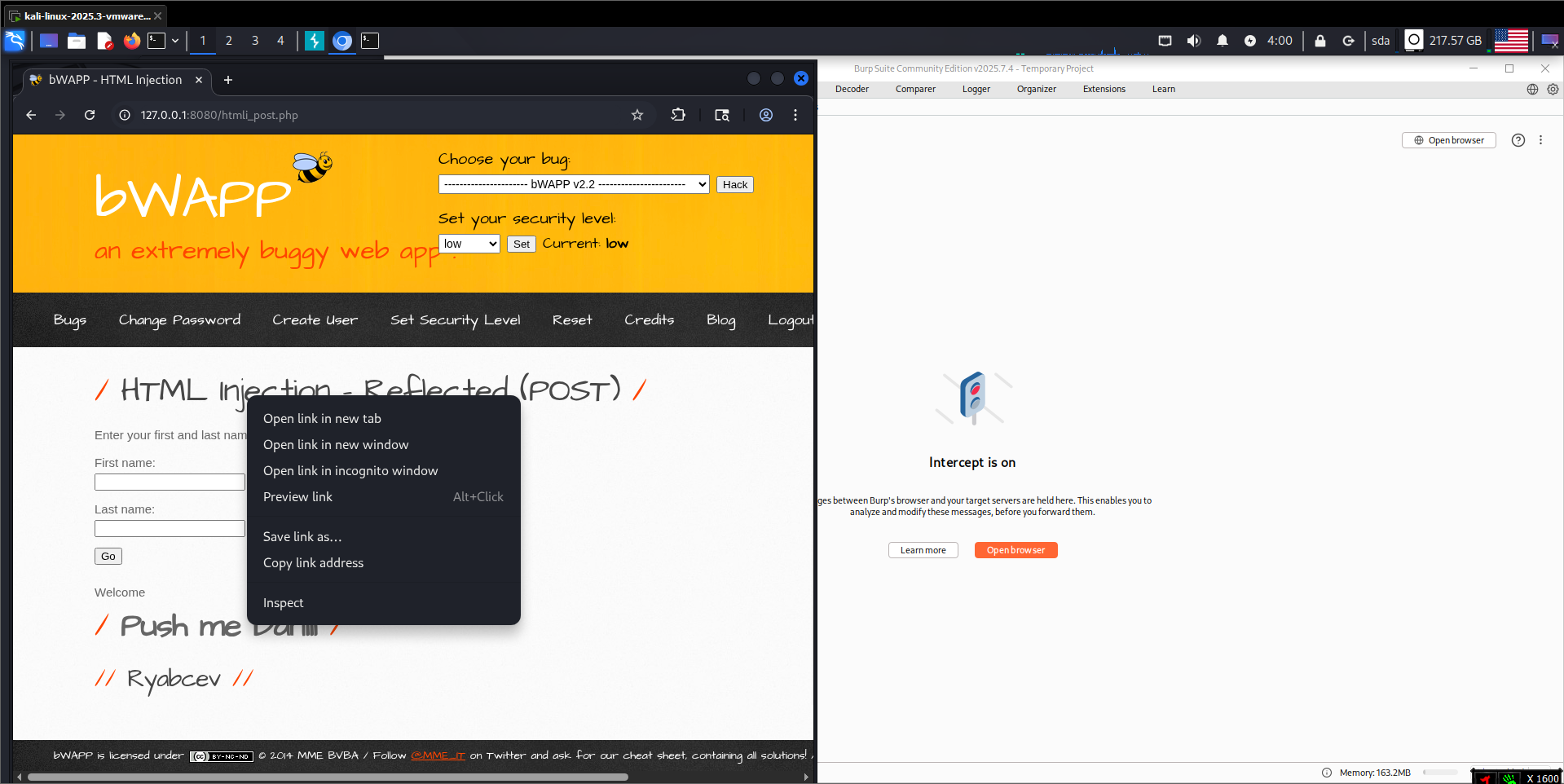Open Burp Suite settings gear
The height and width of the screenshot is (784, 1564).
[x=1553, y=90]
